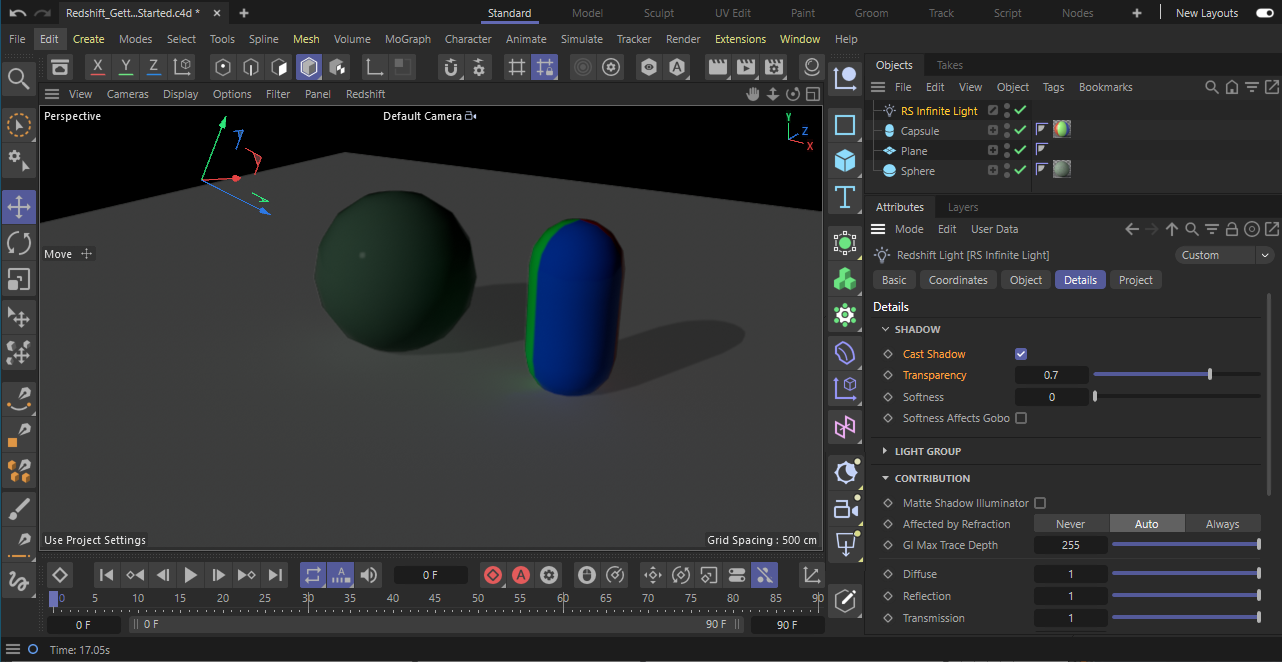The height and width of the screenshot is (662, 1282).
Task: Select the Rotate tool in left toolbar
Action: point(19,243)
